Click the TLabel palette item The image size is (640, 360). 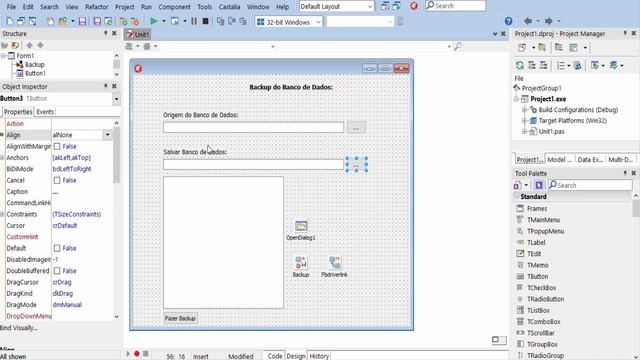coord(536,242)
